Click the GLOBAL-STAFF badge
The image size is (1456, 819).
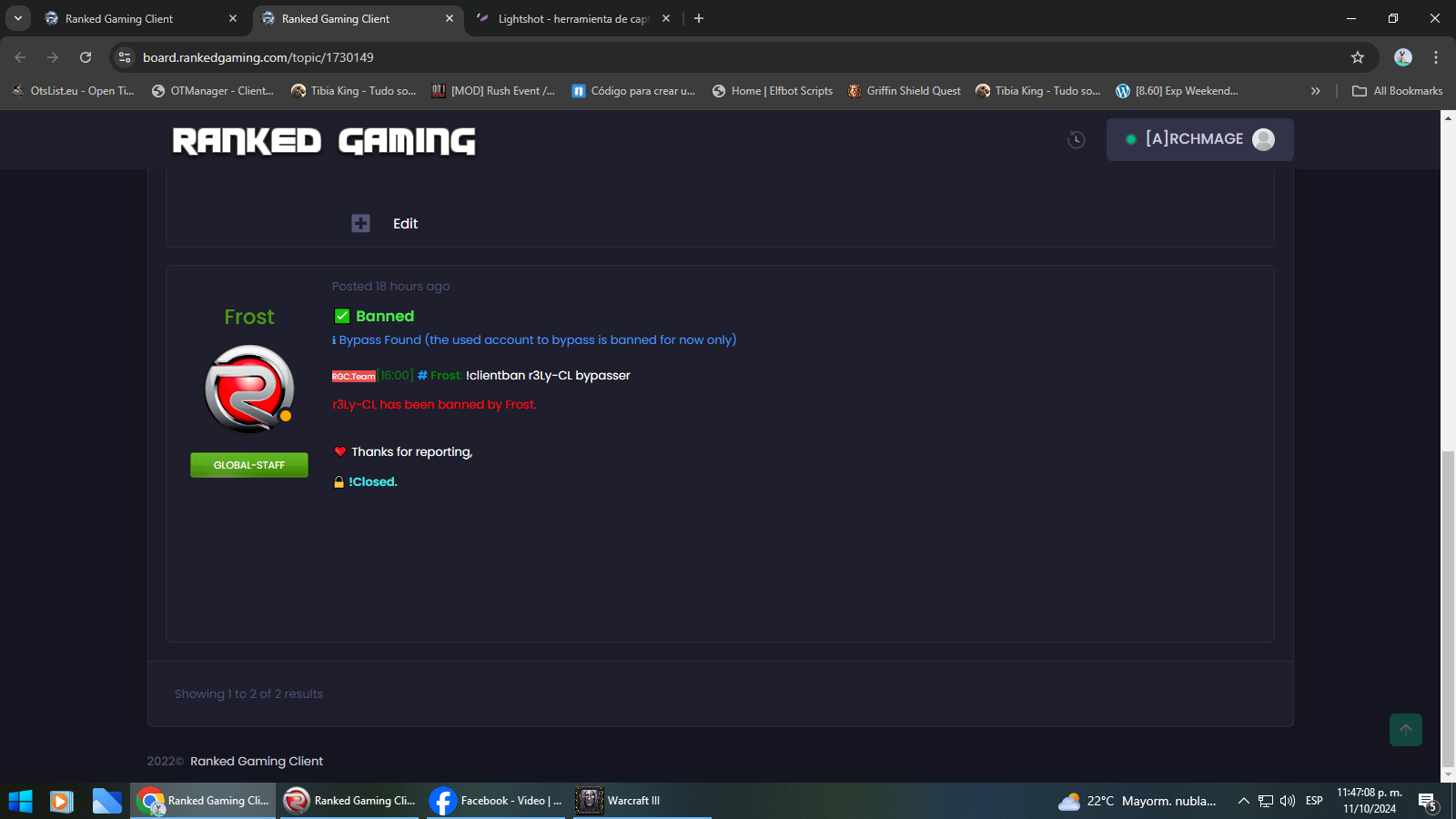(249, 465)
